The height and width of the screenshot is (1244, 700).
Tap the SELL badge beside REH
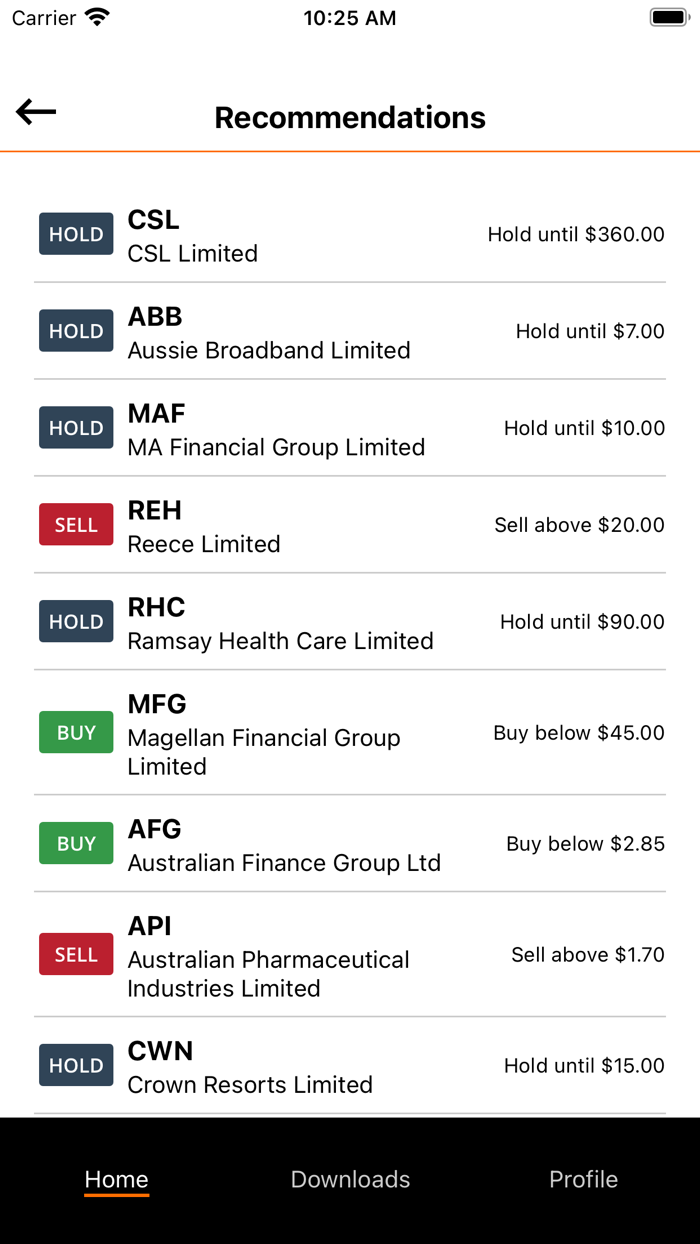pyautogui.click(x=76, y=525)
